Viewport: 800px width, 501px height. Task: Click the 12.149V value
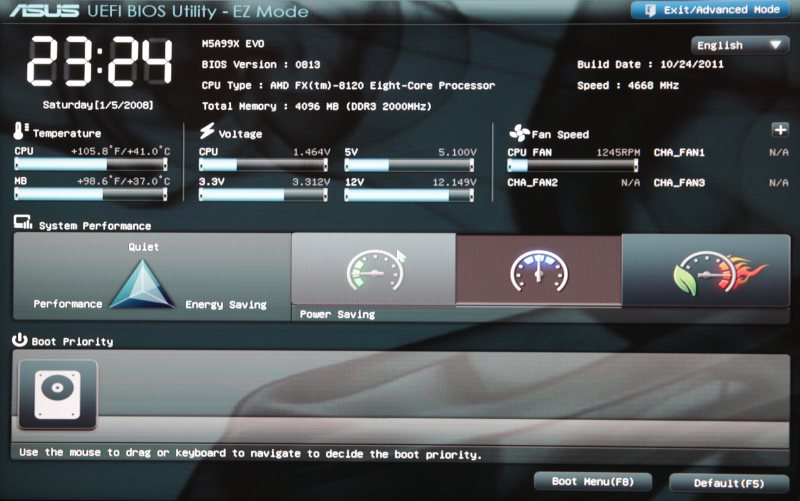(454, 182)
